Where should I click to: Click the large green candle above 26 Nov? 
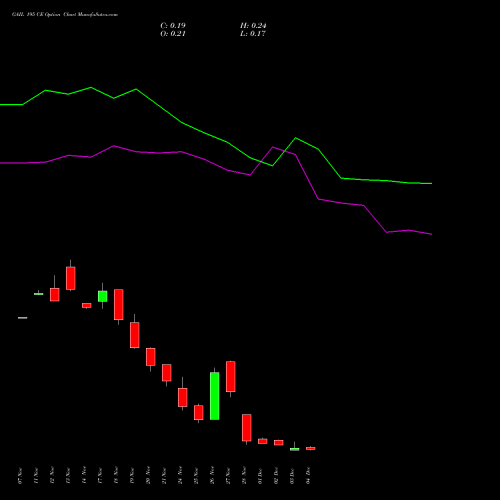click(215, 396)
